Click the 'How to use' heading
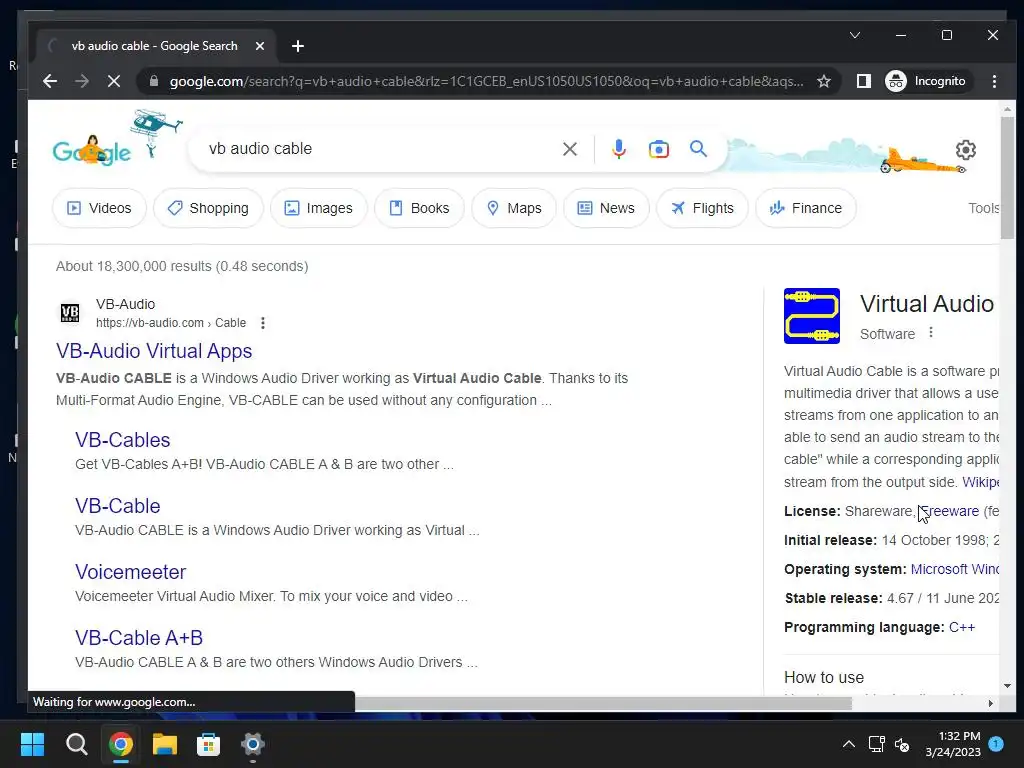1024x768 pixels. (824, 677)
